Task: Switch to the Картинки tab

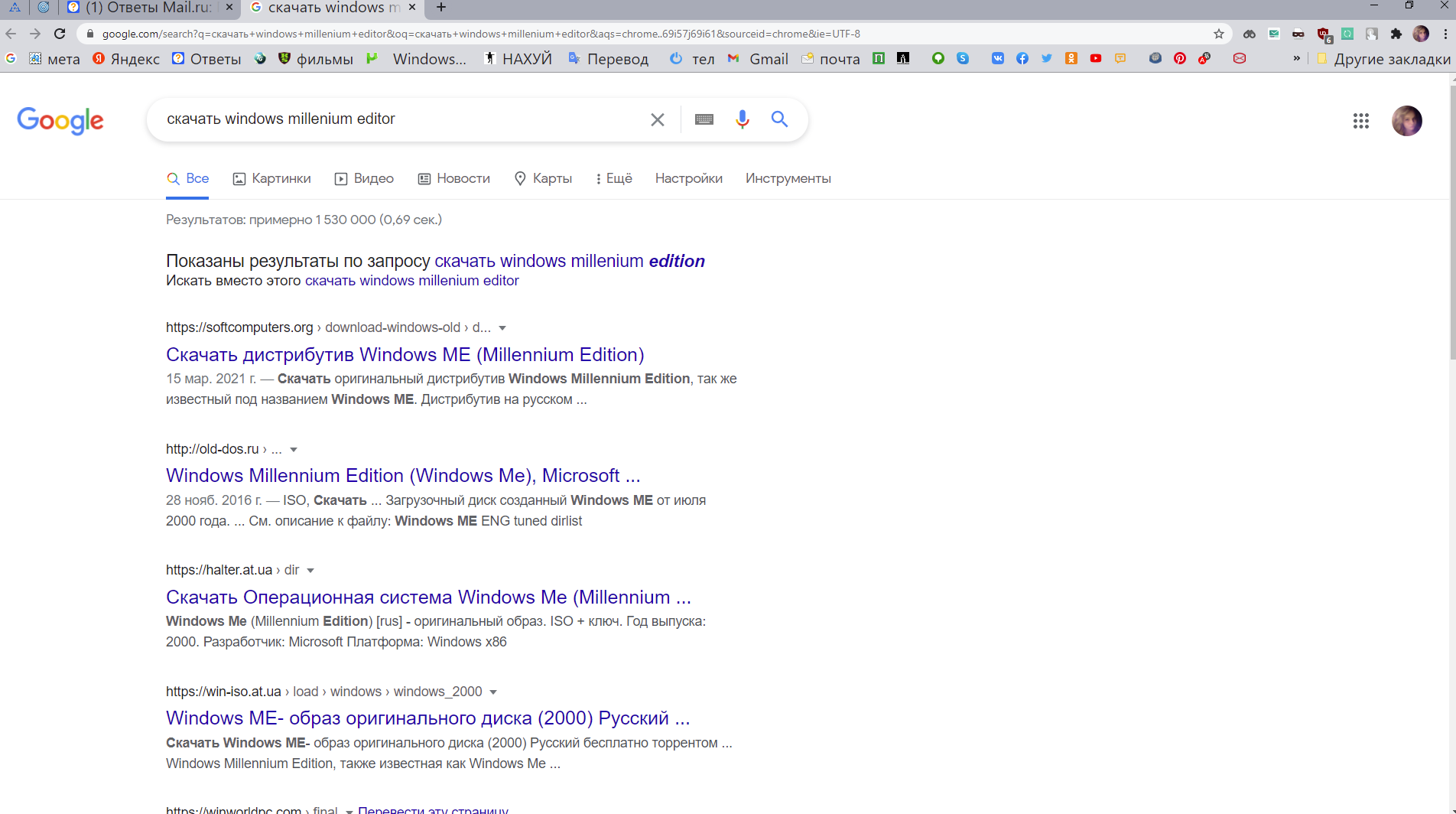Action: tap(272, 178)
